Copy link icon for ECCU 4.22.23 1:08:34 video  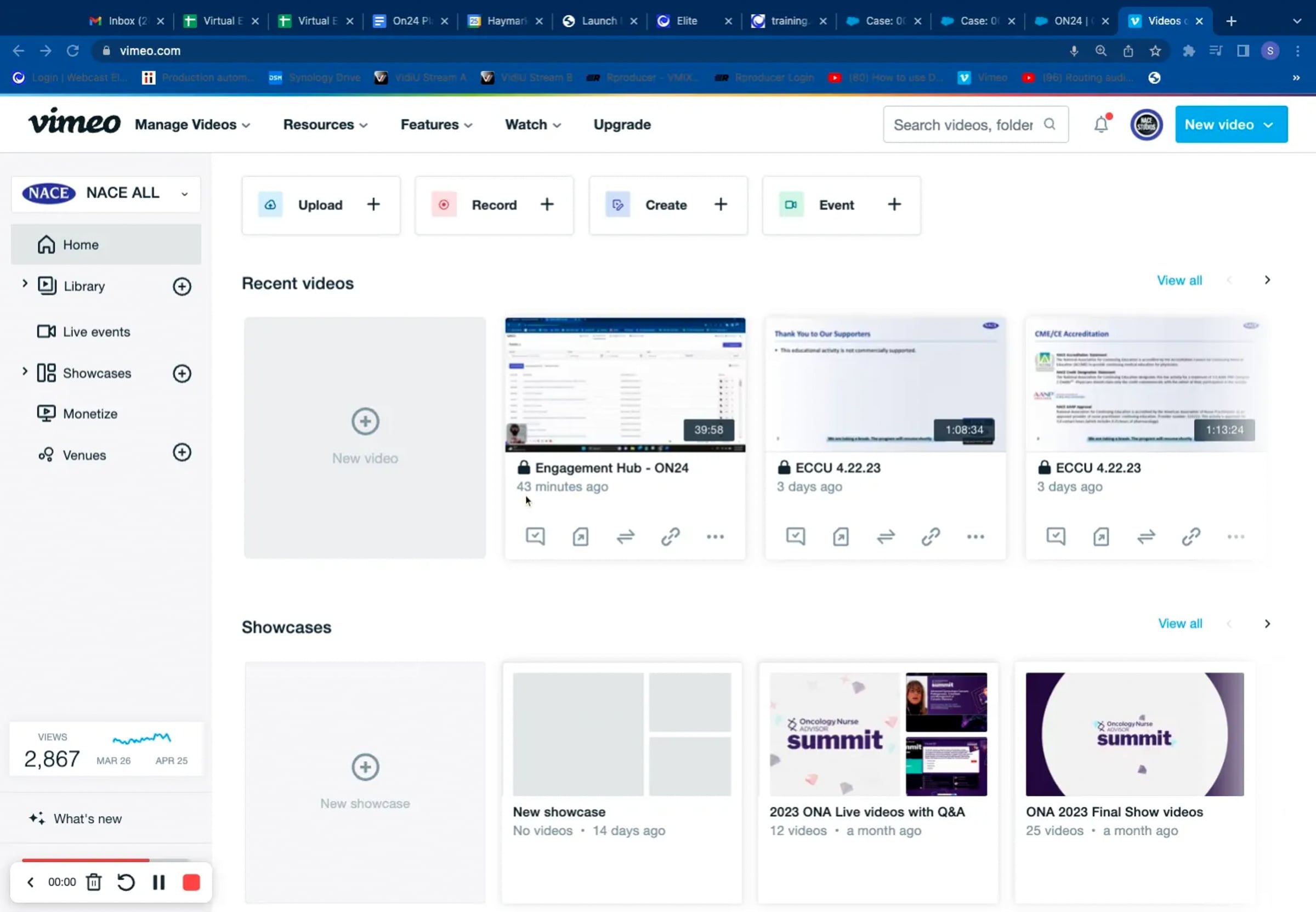(931, 536)
